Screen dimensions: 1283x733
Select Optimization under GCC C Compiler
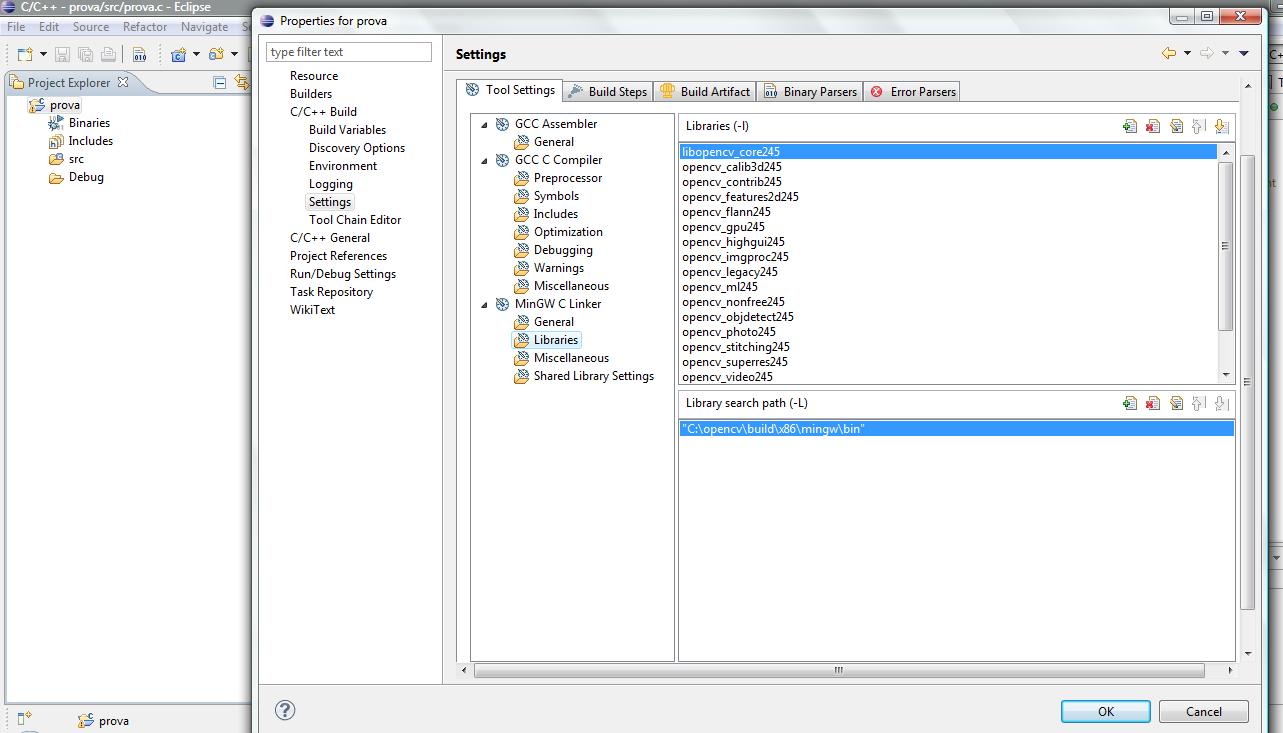568,232
